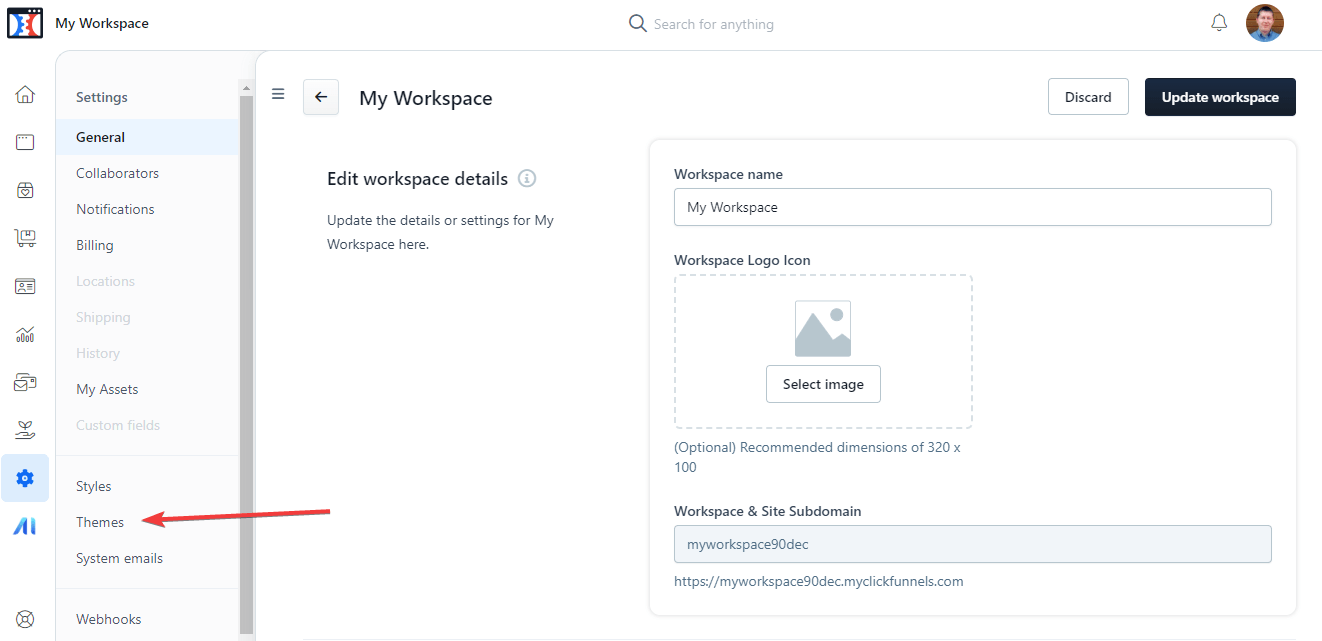Open the Home dashboard icon
1322x641 pixels.
[25, 94]
